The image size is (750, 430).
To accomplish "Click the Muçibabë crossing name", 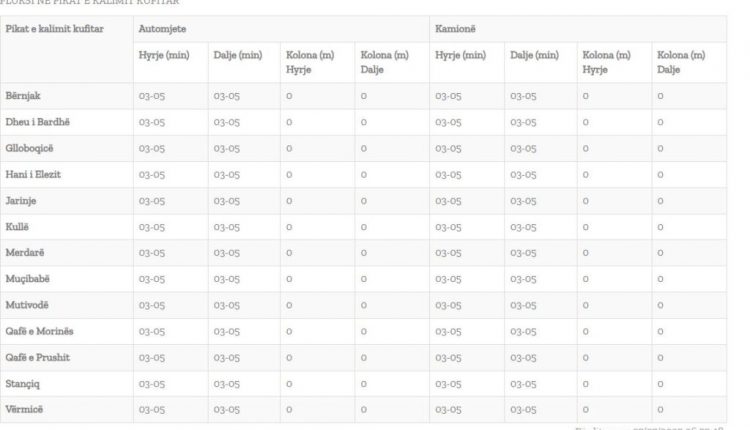I will [x=27, y=279].
